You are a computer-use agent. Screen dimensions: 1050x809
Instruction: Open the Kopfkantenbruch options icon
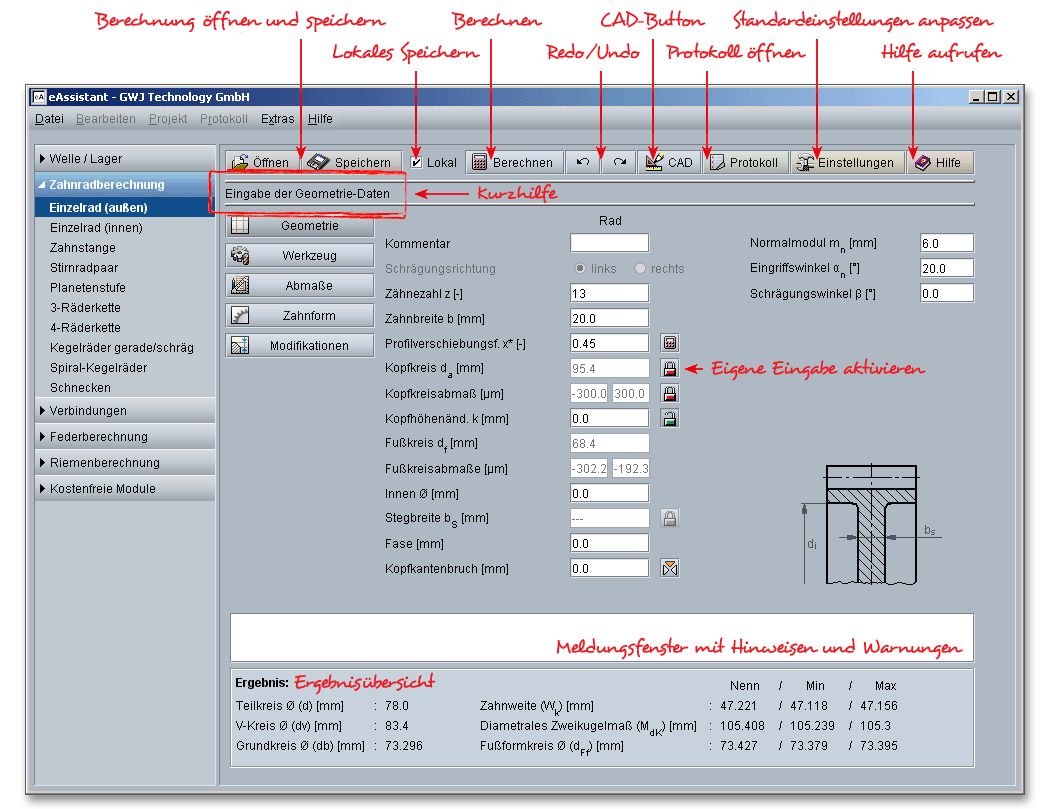(x=670, y=568)
